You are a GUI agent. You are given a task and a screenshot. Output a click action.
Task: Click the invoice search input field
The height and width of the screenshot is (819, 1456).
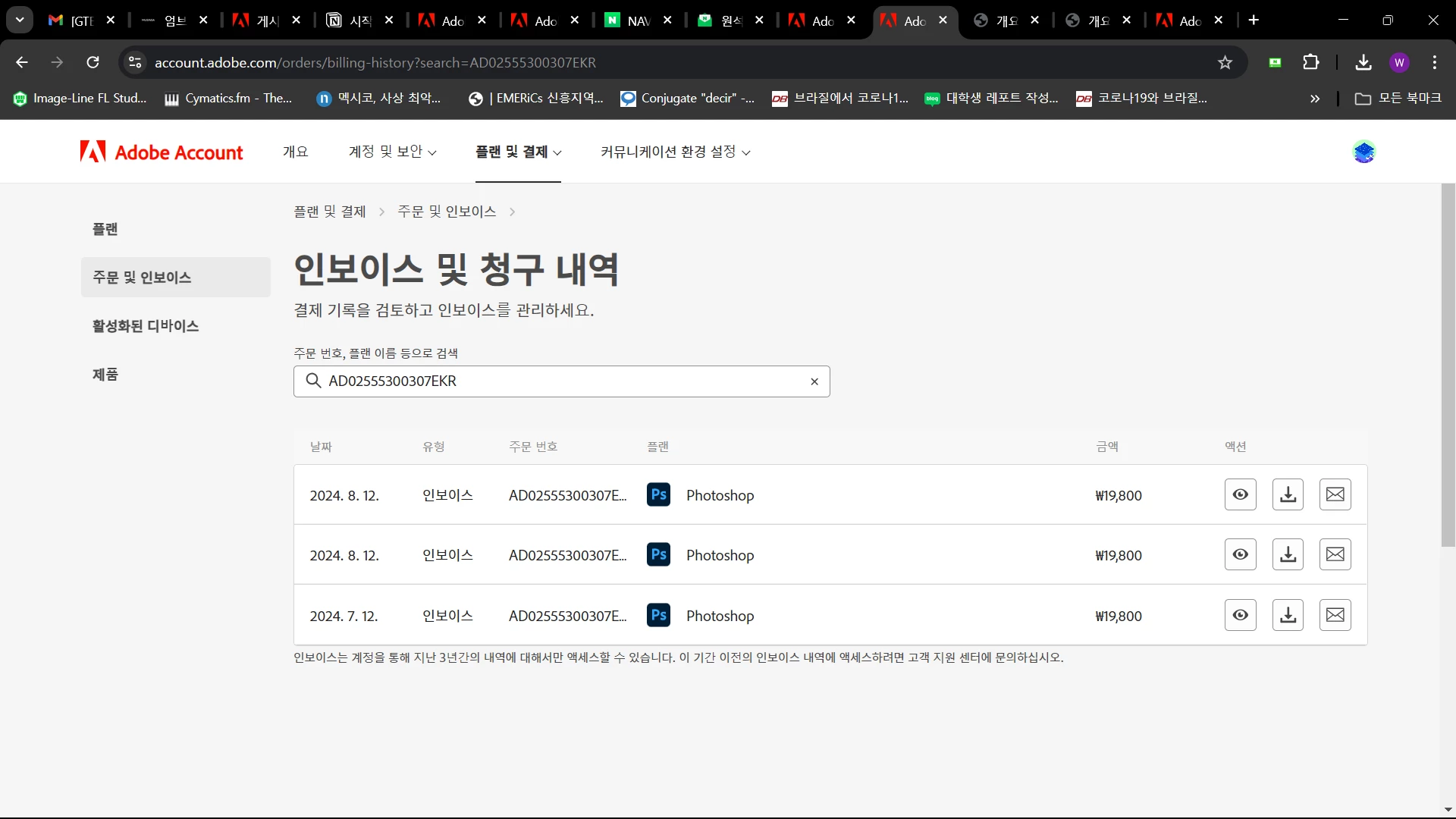pos(561,381)
